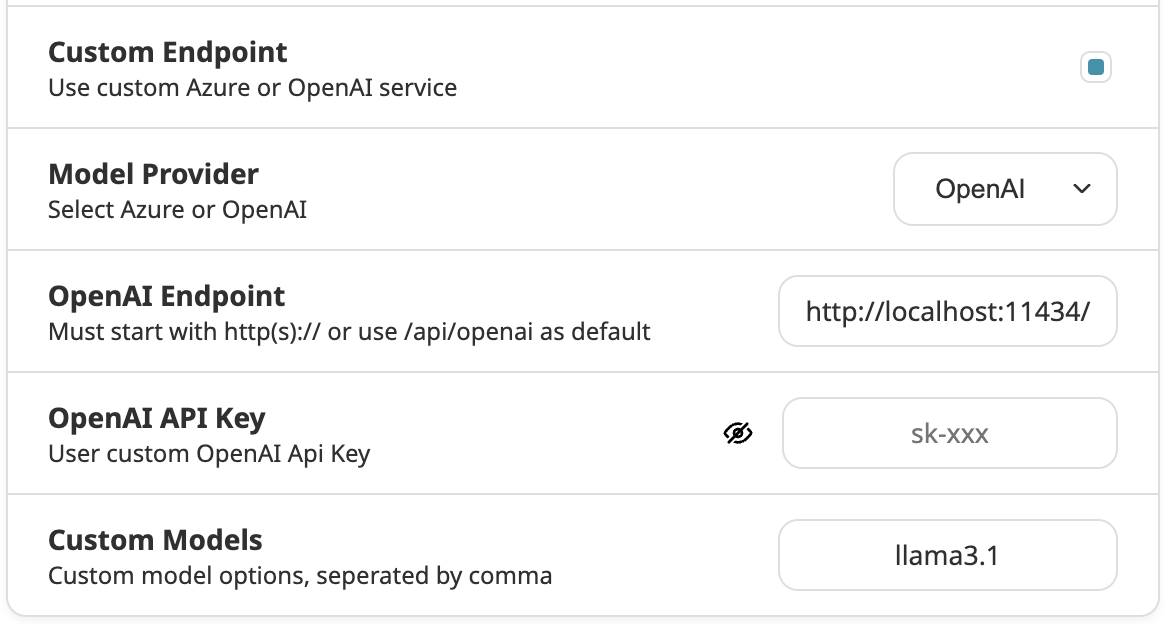Click the Custom Endpoint heading

(168, 52)
